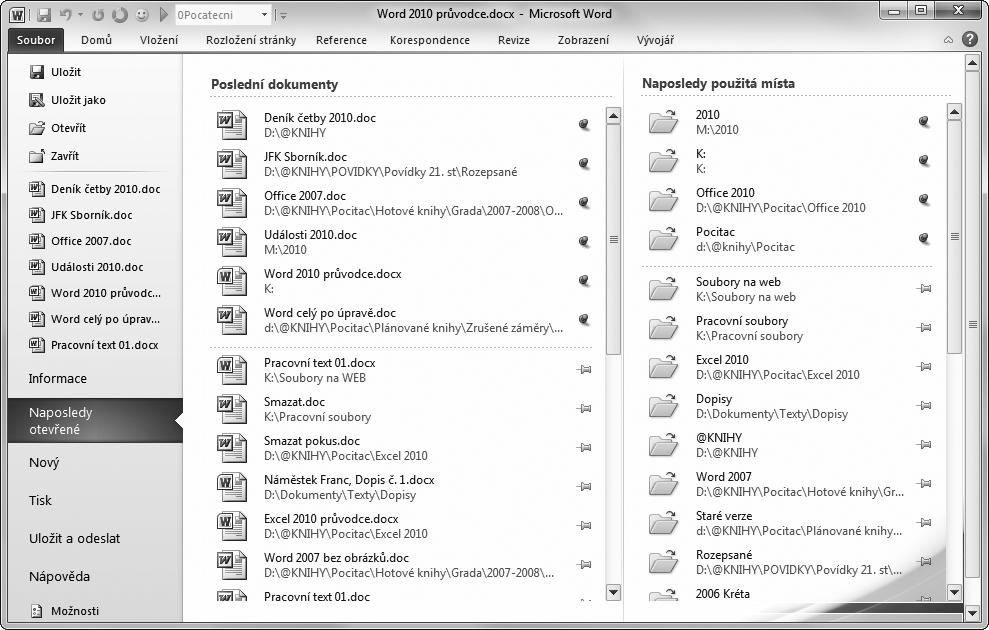Switch to the Domů ribbon tab
Image resolution: width=989 pixels, height=630 pixels.
(97, 40)
